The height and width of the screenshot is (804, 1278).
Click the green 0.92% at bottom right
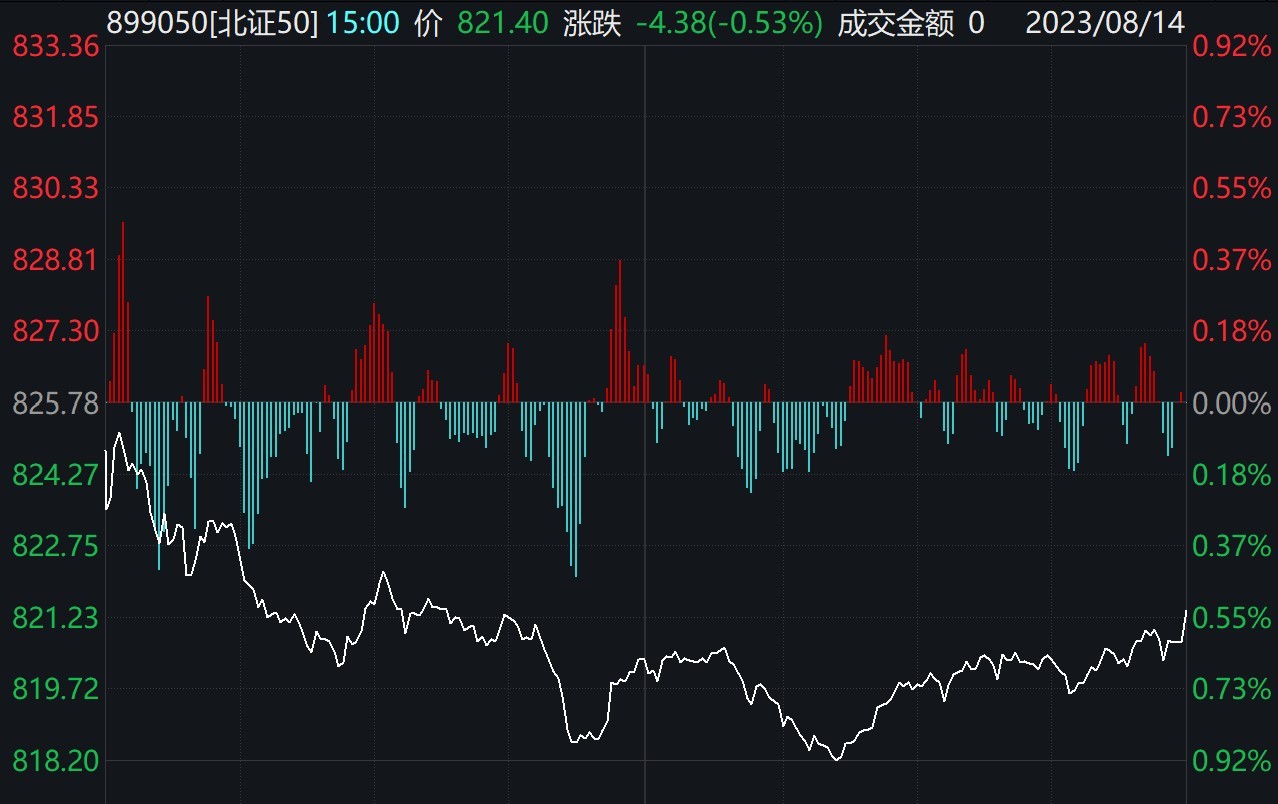click(x=1232, y=761)
